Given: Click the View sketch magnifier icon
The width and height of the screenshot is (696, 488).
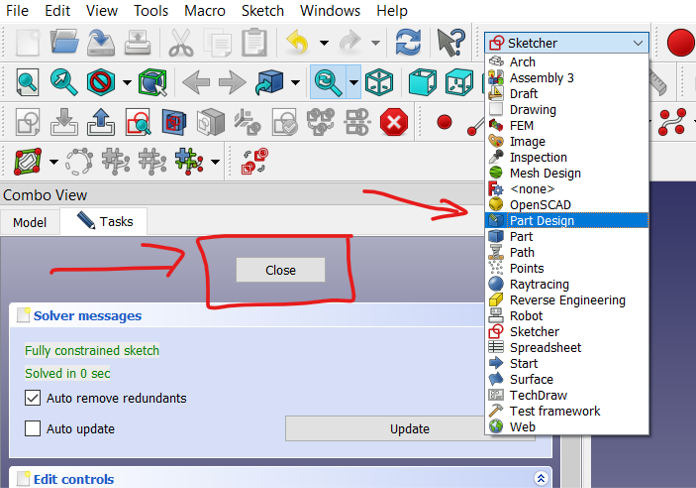Looking at the screenshot, I should [x=138, y=122].
